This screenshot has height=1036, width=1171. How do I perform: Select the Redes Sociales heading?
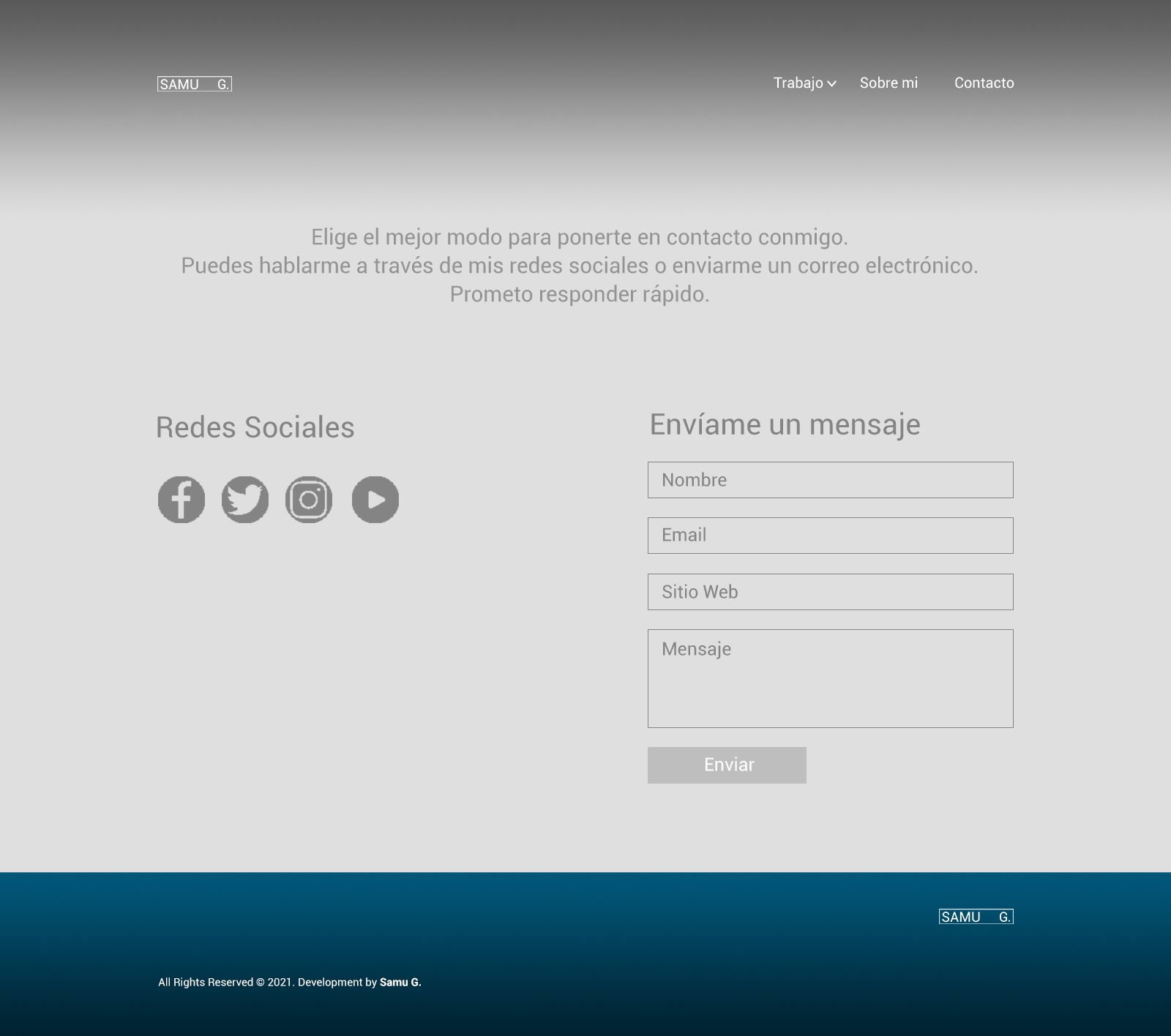(x=255, y=427)
